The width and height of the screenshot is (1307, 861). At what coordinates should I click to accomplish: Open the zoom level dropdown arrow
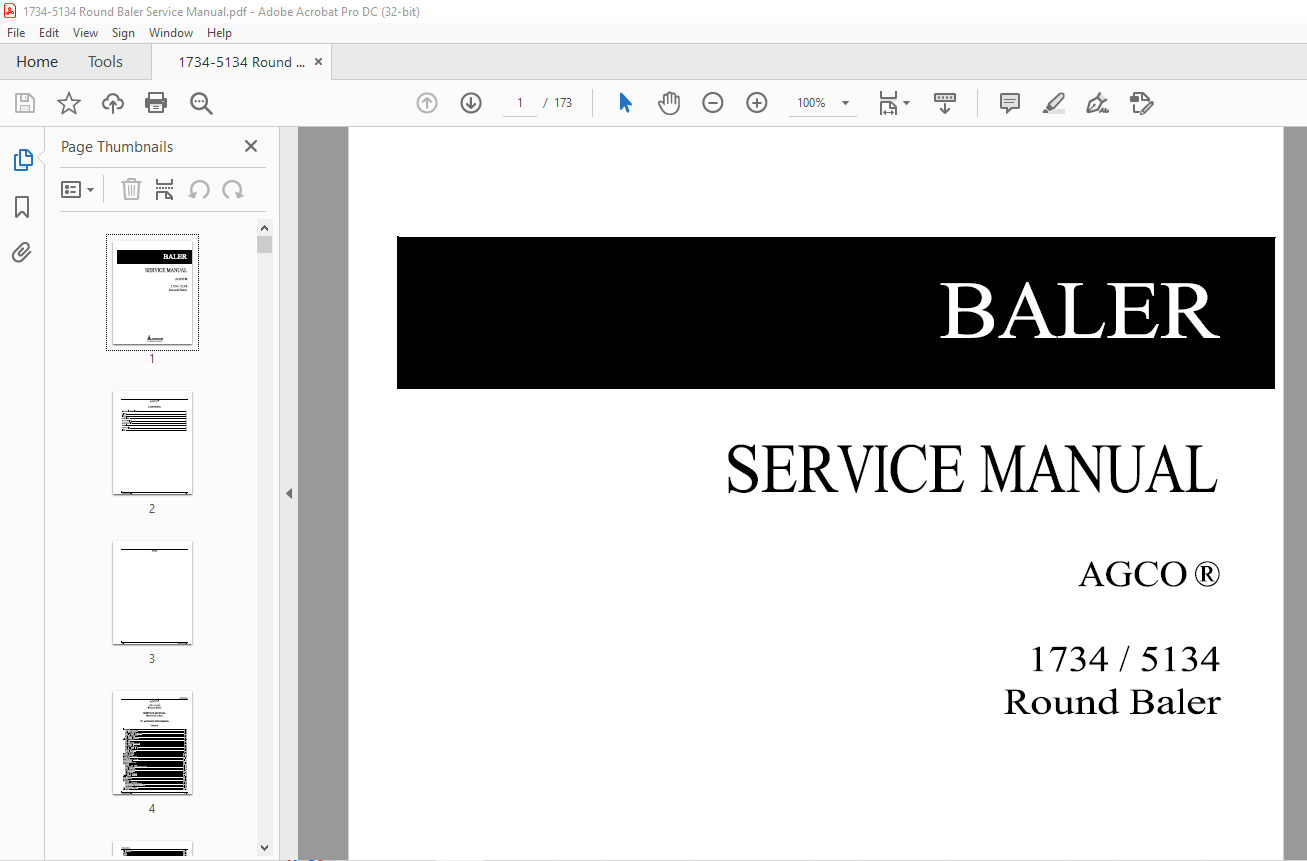click(845, 103)
